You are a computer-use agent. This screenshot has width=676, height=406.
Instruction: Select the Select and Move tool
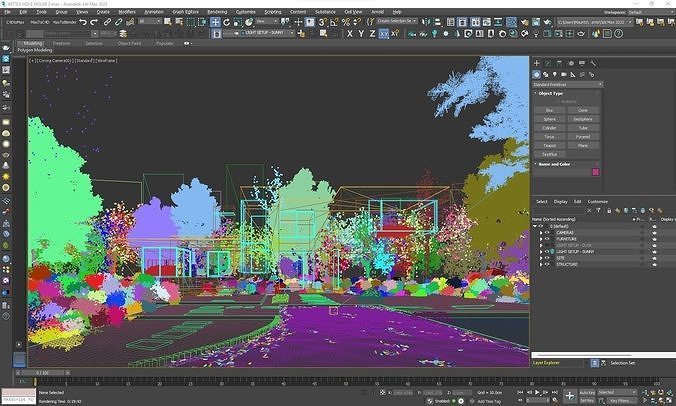pyautogui.click(x=215, y=22)
